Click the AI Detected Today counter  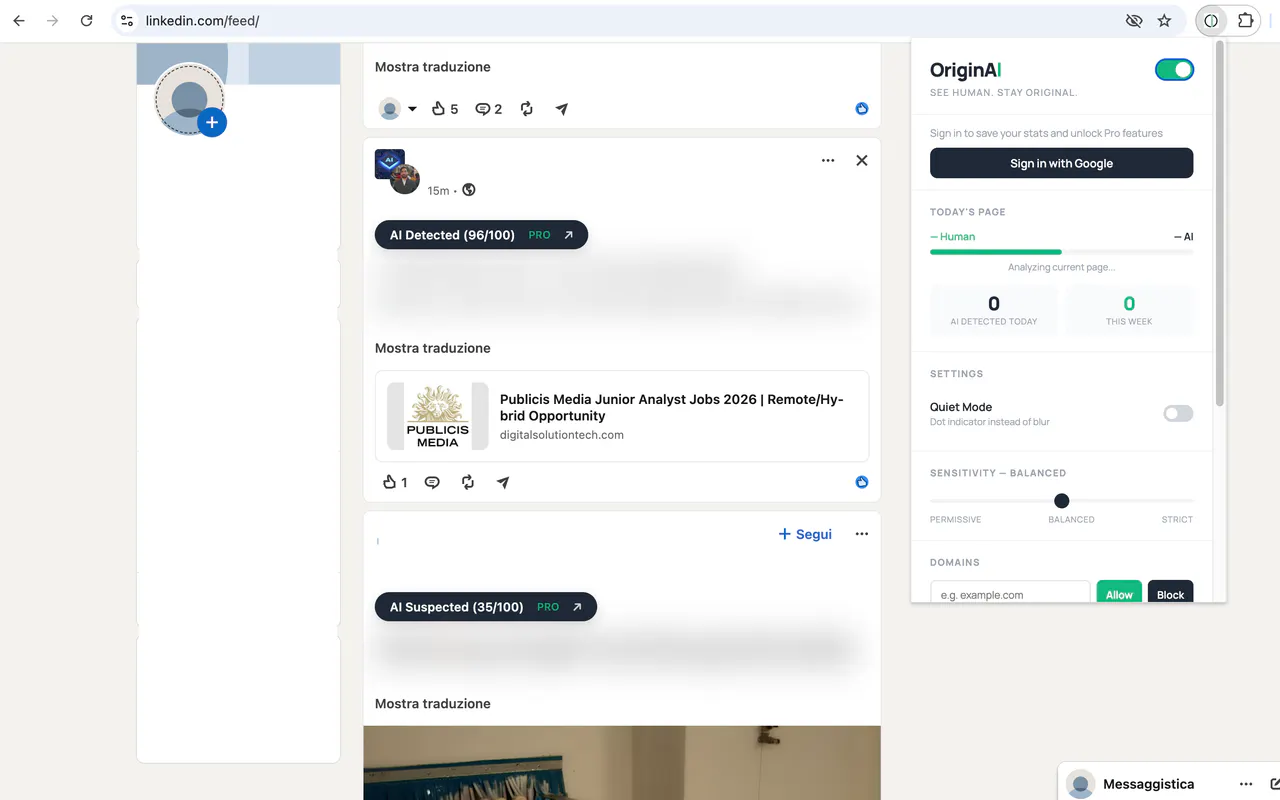point(994,310)
